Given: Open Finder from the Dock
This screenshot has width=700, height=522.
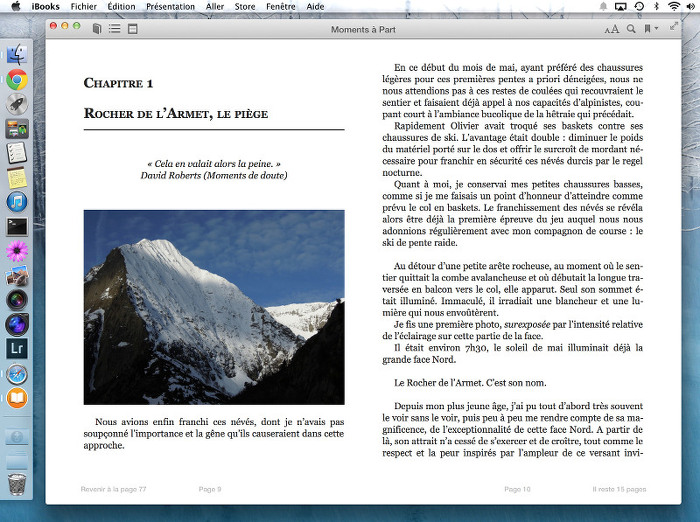Looking at the screenshot, I should tap(17, 54).
